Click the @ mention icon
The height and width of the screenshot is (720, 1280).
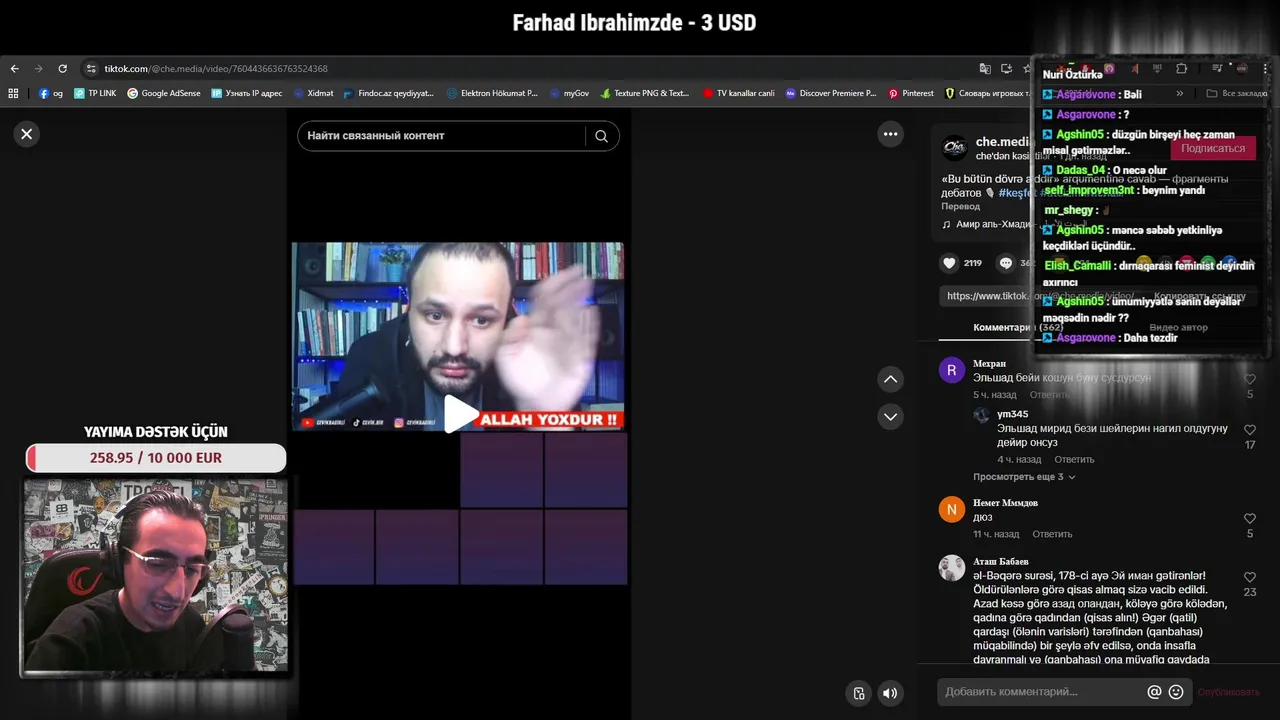click(x=1154, y=692)
